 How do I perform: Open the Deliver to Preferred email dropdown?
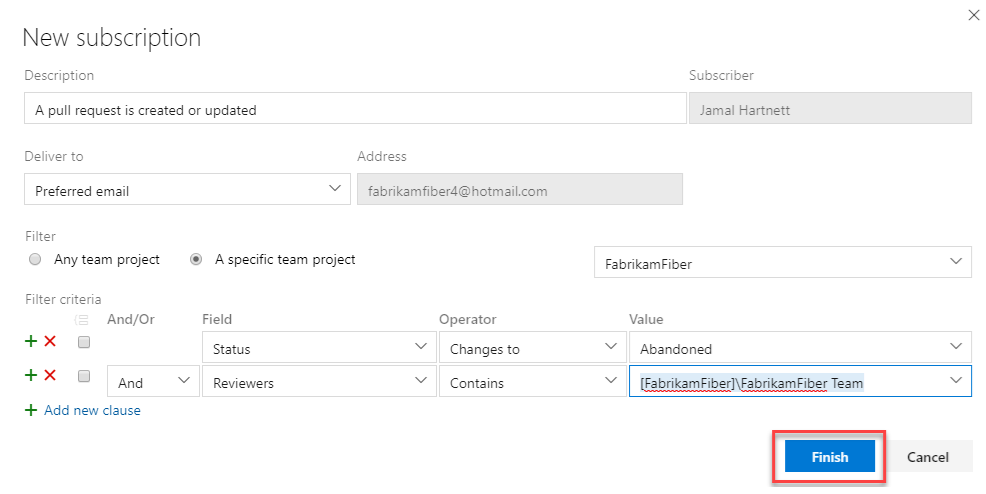[186, 190]
